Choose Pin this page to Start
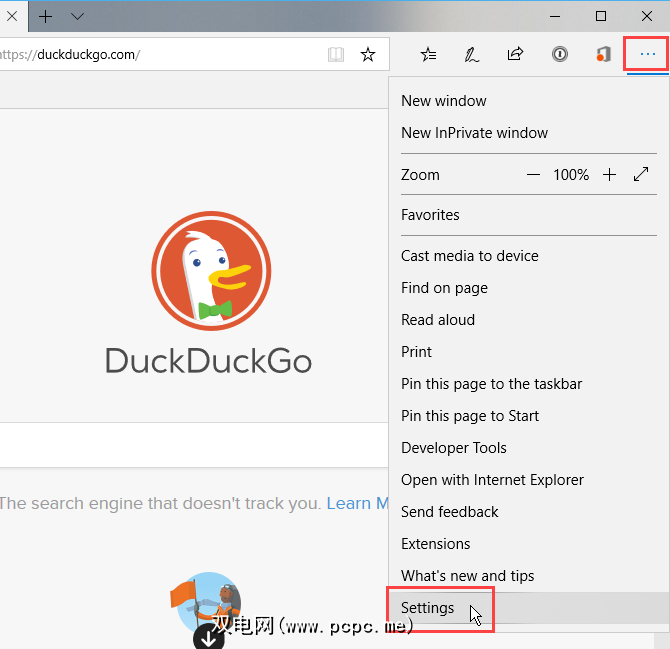670x649 pixels. click(x=528, y=416)
